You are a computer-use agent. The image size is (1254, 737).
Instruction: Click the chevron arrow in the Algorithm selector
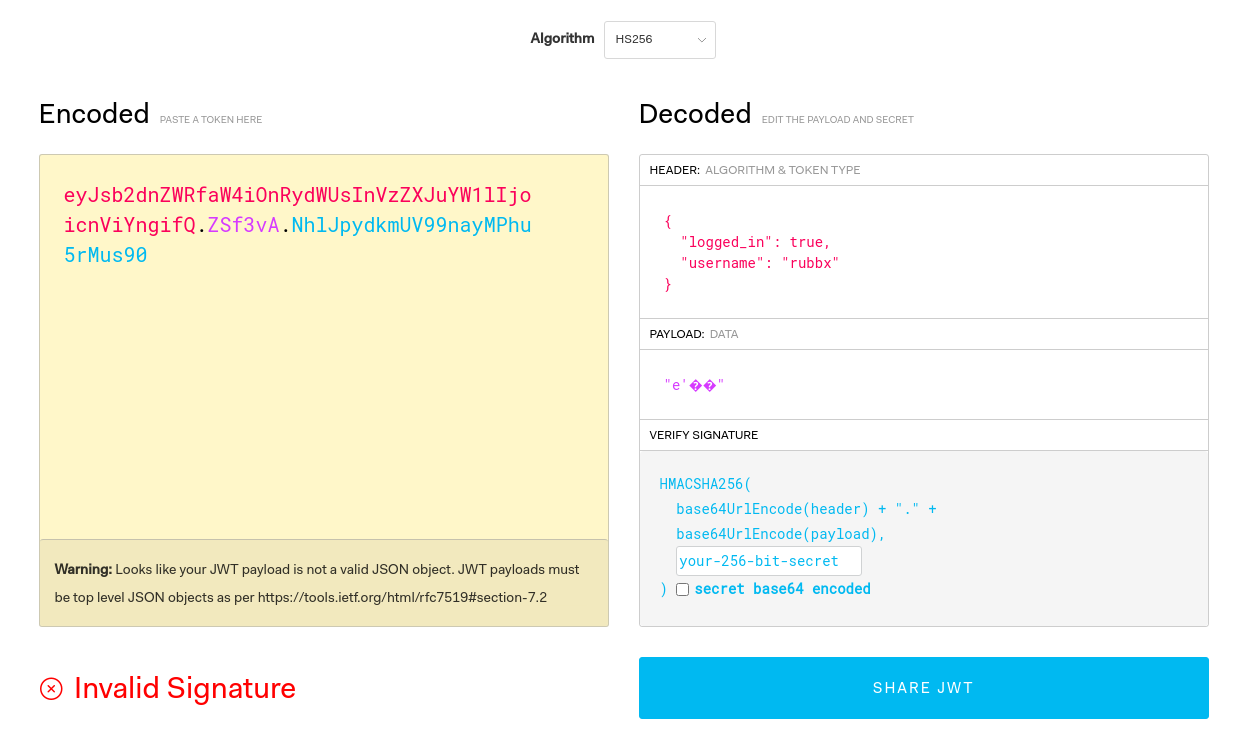(702, 40)
